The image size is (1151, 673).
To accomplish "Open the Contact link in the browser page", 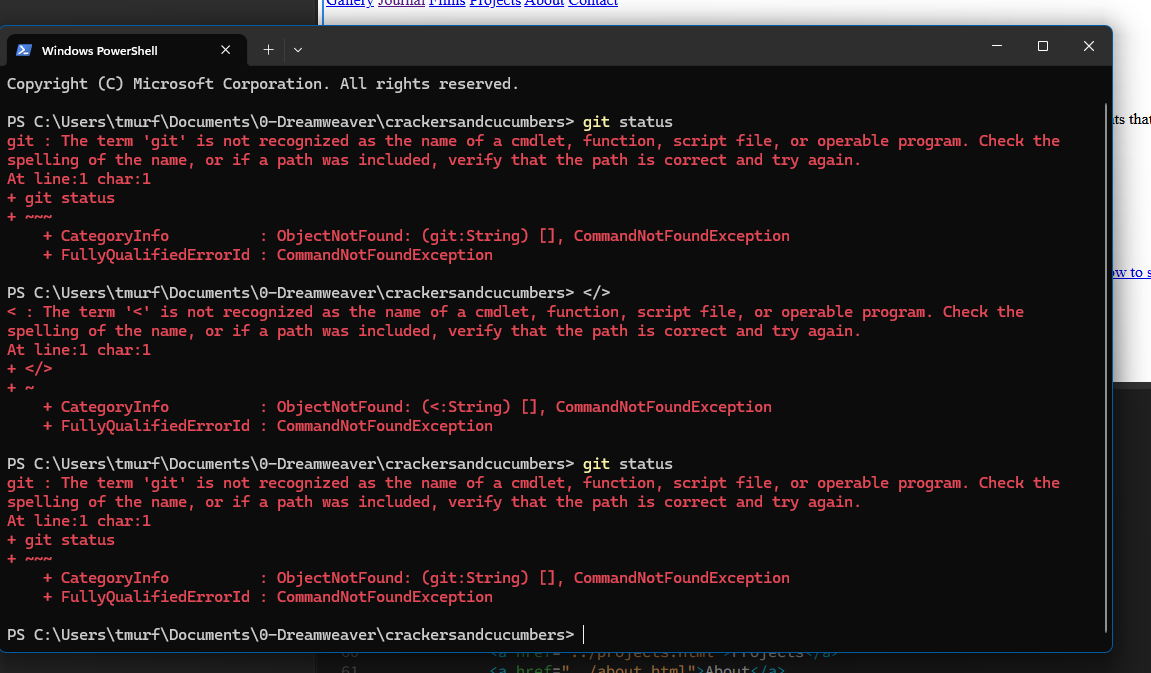I will 593,2.
